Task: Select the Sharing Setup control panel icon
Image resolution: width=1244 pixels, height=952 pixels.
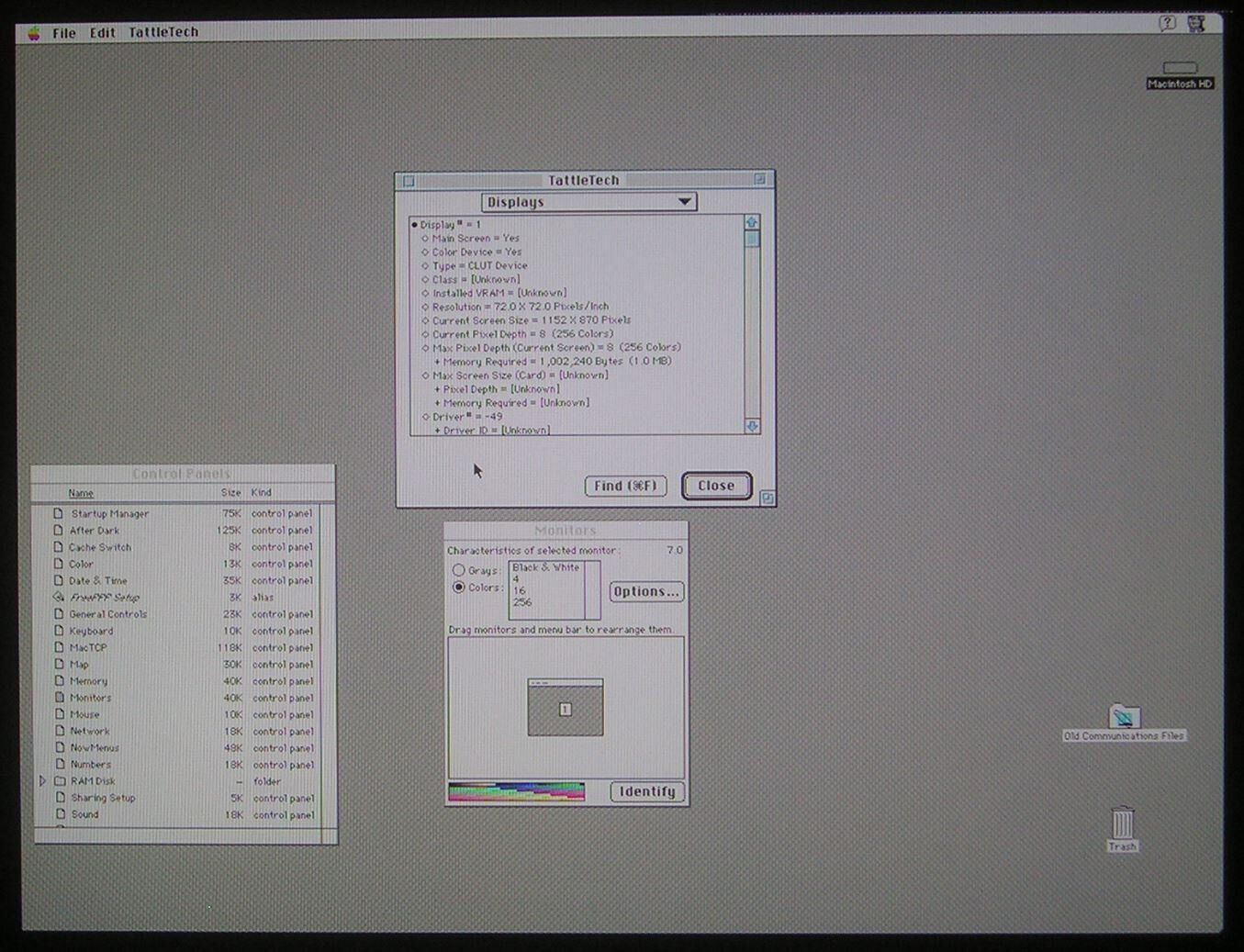Action: (59, 798)
